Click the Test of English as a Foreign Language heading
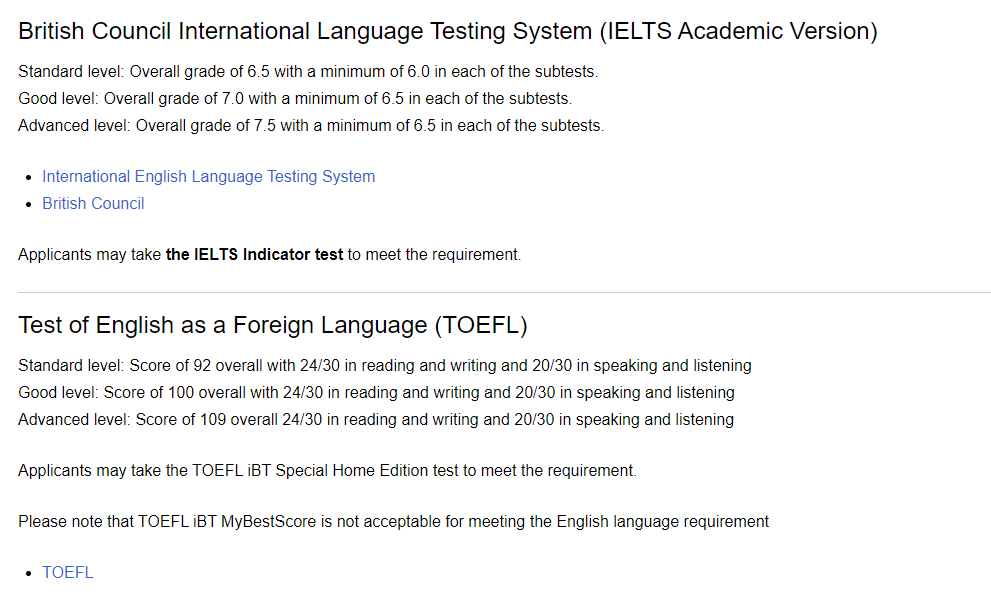This screenshot has height=592, width=991. (272, 325)
